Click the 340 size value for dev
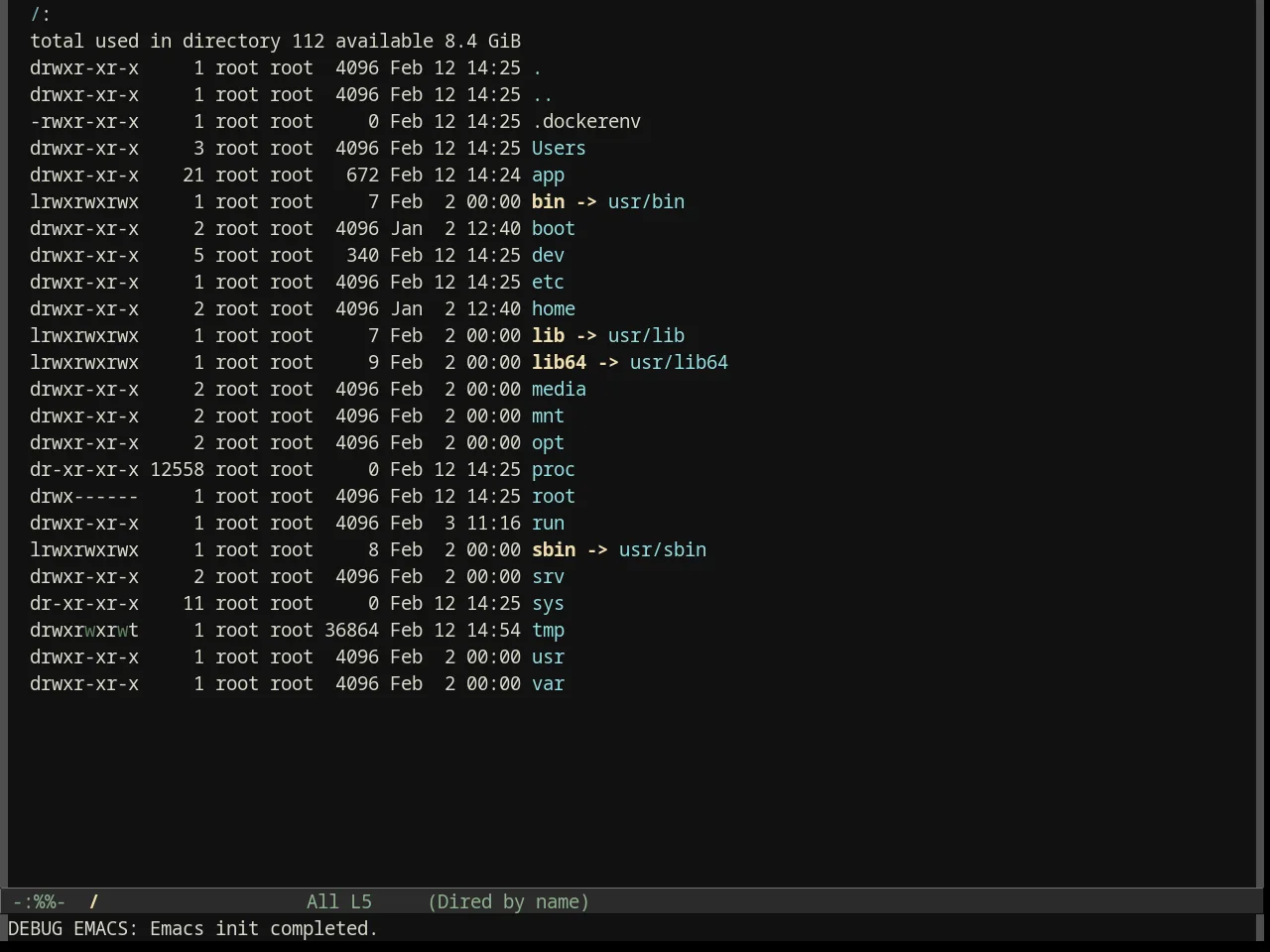Viewport: 1270px width, 952px height. click(x=362, y=255)
